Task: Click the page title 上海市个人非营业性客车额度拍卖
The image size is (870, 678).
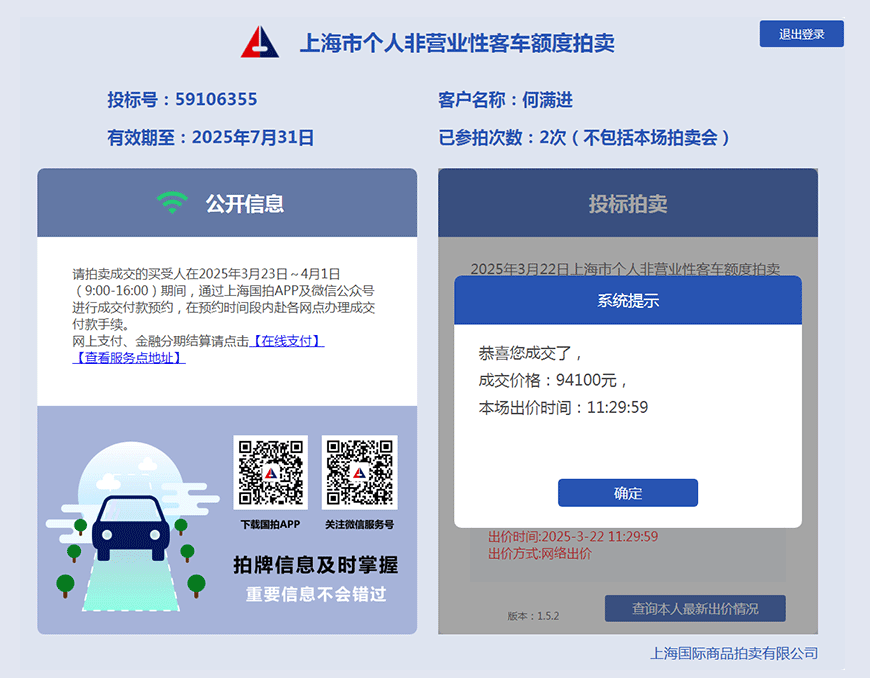Action: [x=457, y=43]
